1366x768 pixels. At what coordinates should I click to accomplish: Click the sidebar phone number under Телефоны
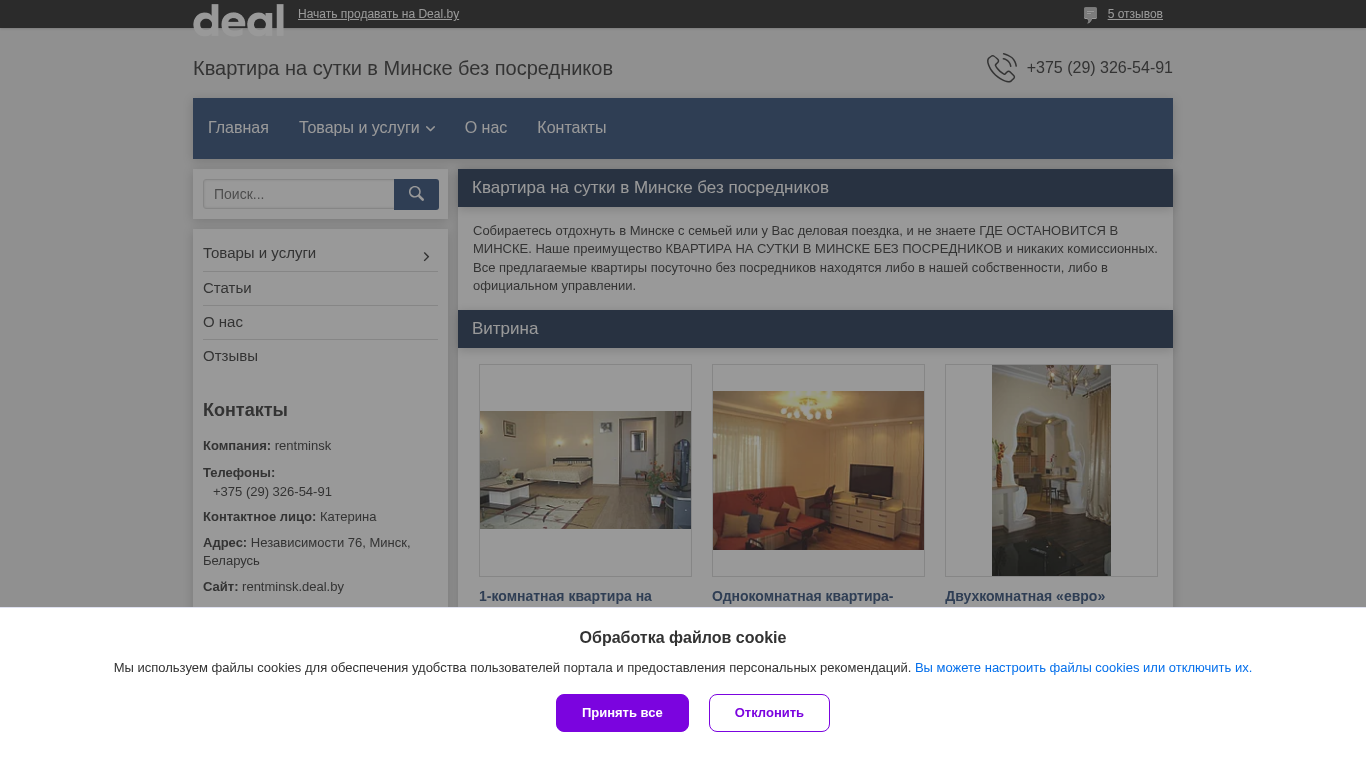pos(272,492)
